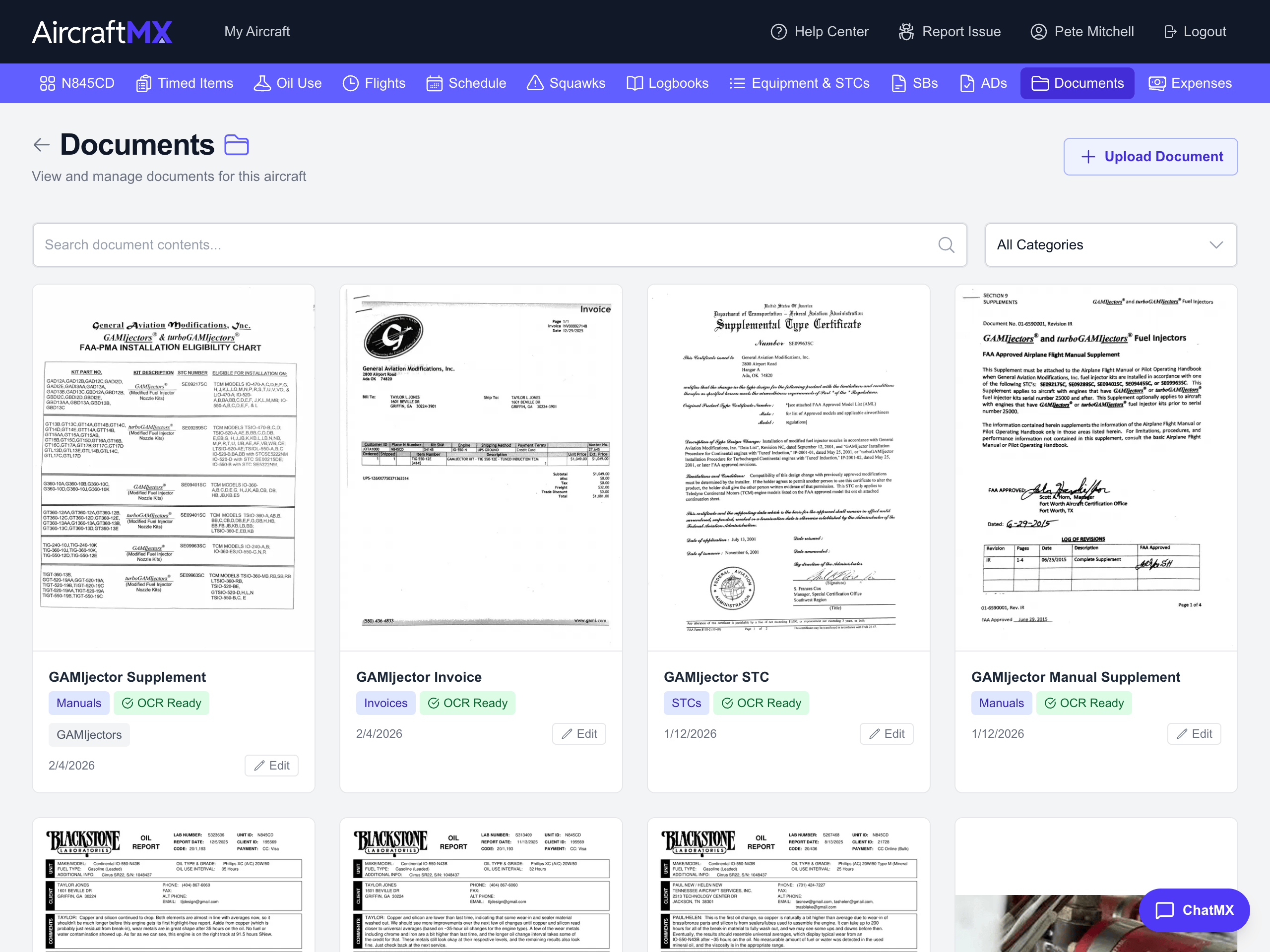Click pencil icon on GAMIjector Supplement Edit
This screenshot has height=952, width=1270.
[x=259, y=766]
